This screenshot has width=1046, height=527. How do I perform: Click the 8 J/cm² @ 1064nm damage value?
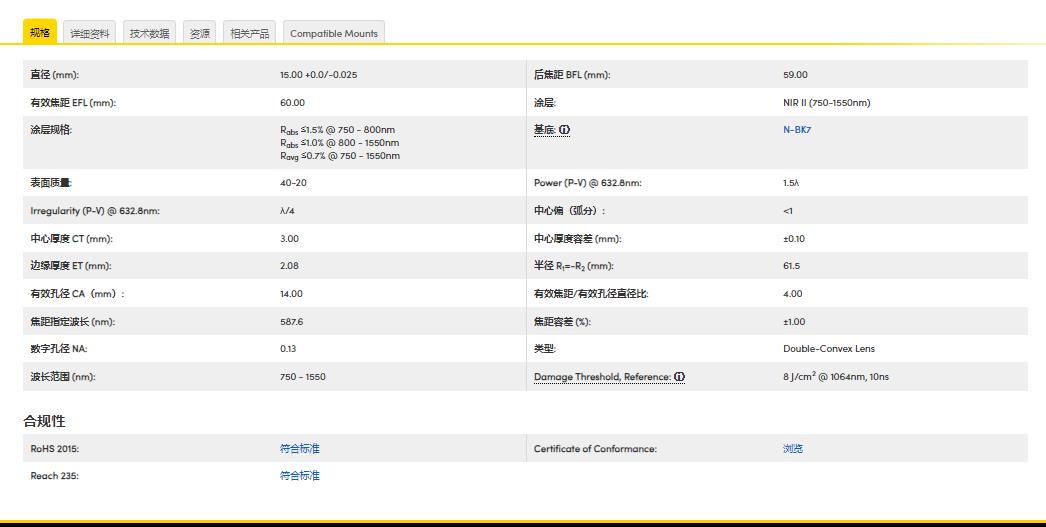(x=835, y=377)
